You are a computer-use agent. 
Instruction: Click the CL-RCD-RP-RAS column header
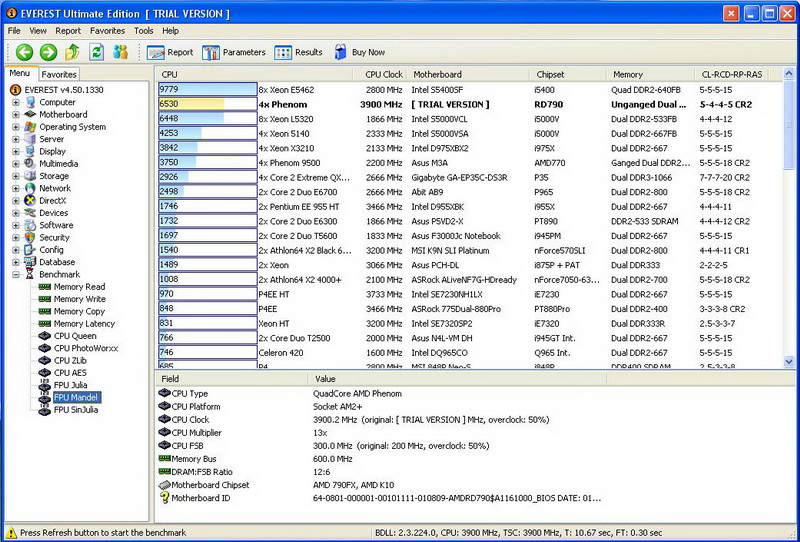tap(732, 74)
